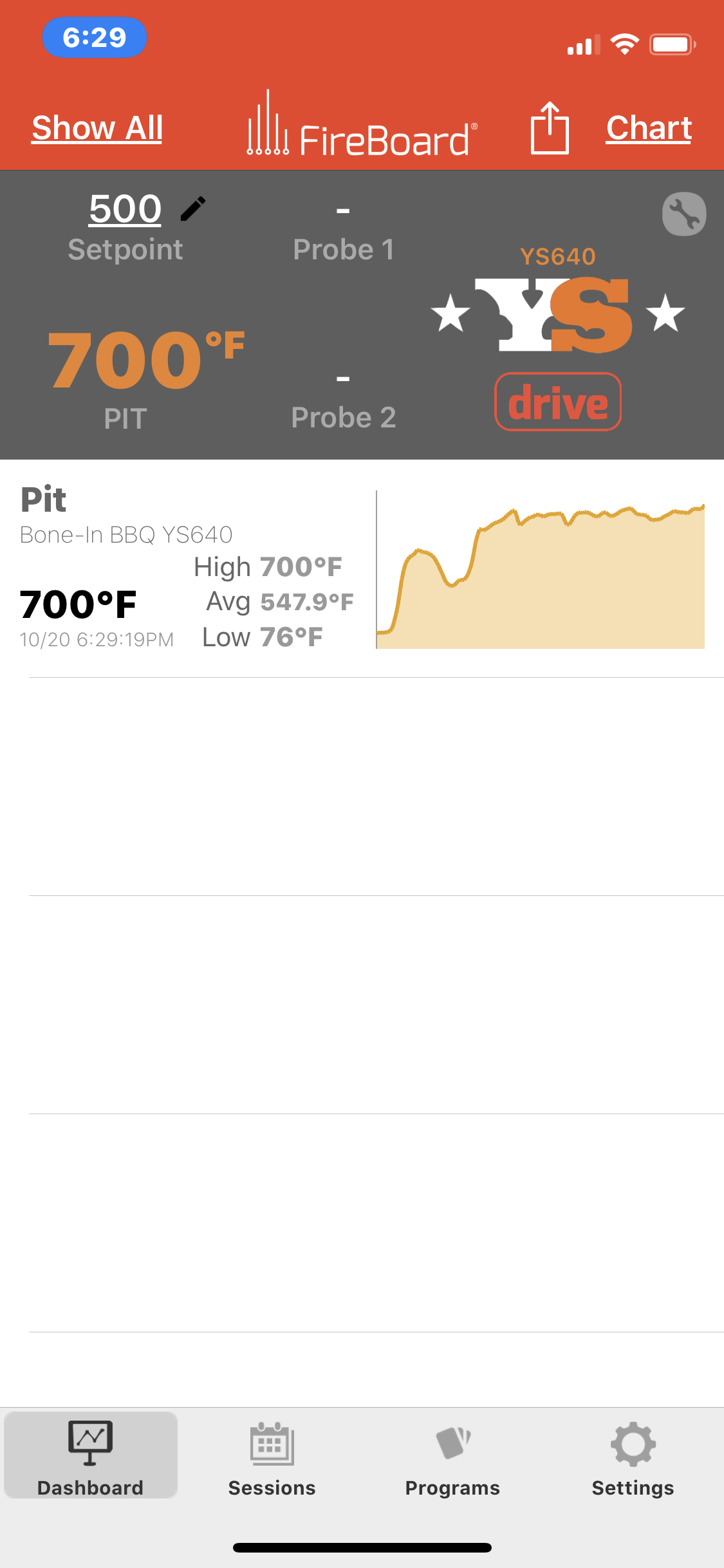This screenshot has width=724, height=1568.
Task: Select the Probe 1 reading
Action: point(343,232)
